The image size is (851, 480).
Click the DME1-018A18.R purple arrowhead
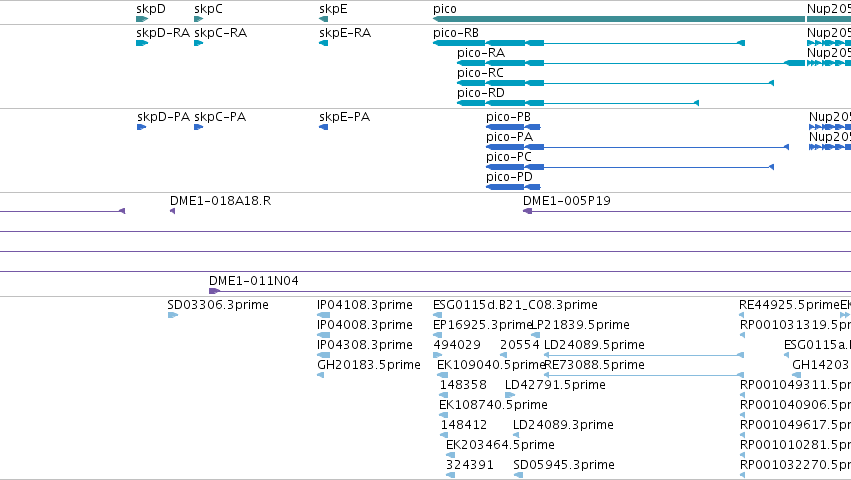pyautogui.click(x=173, y=211)
